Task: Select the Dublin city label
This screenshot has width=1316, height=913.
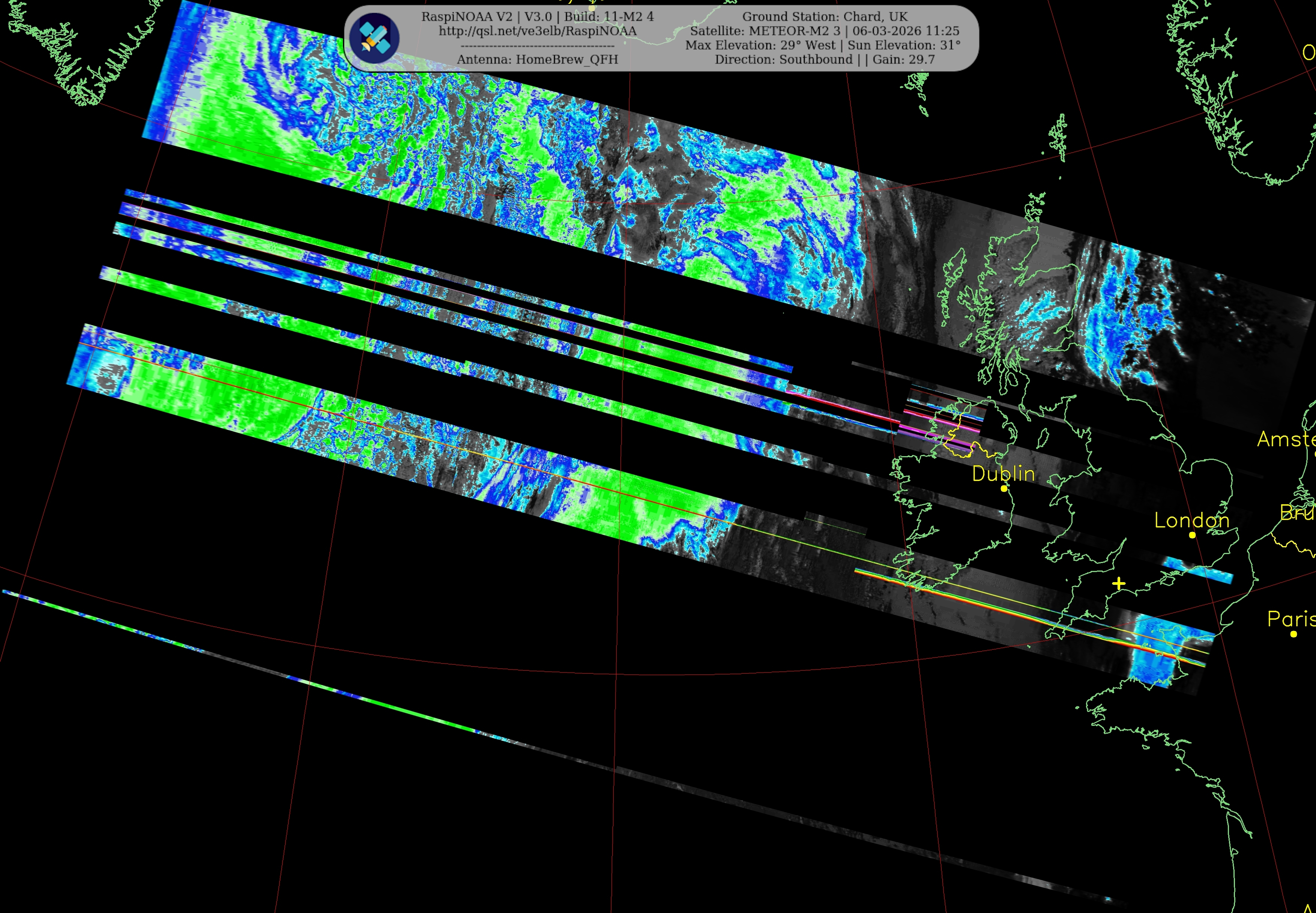Action: pos(1003,474)
